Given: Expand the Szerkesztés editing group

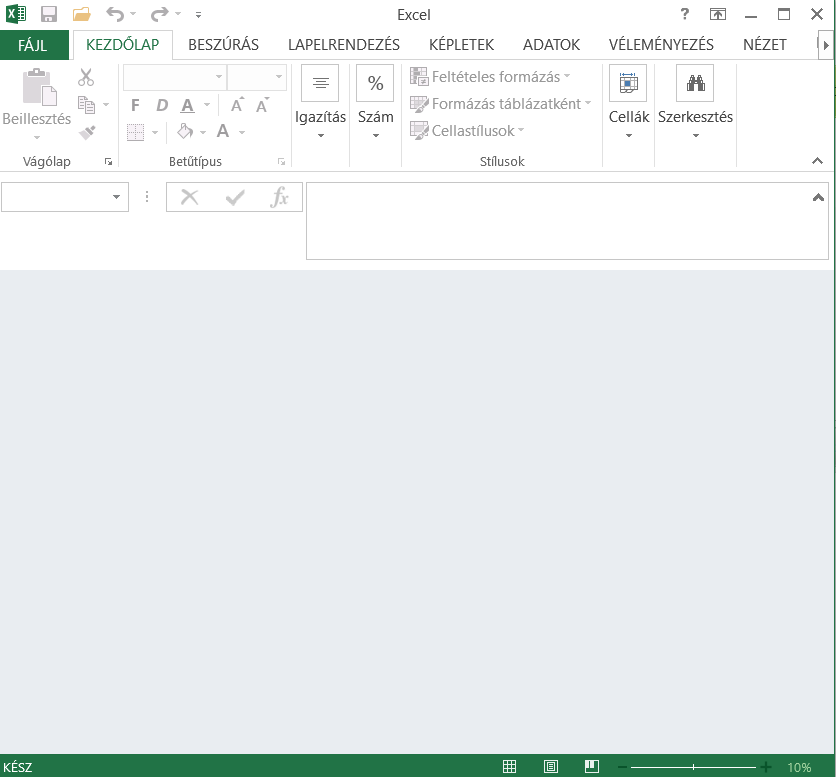Looking at the screenshot, I should 695,102.
